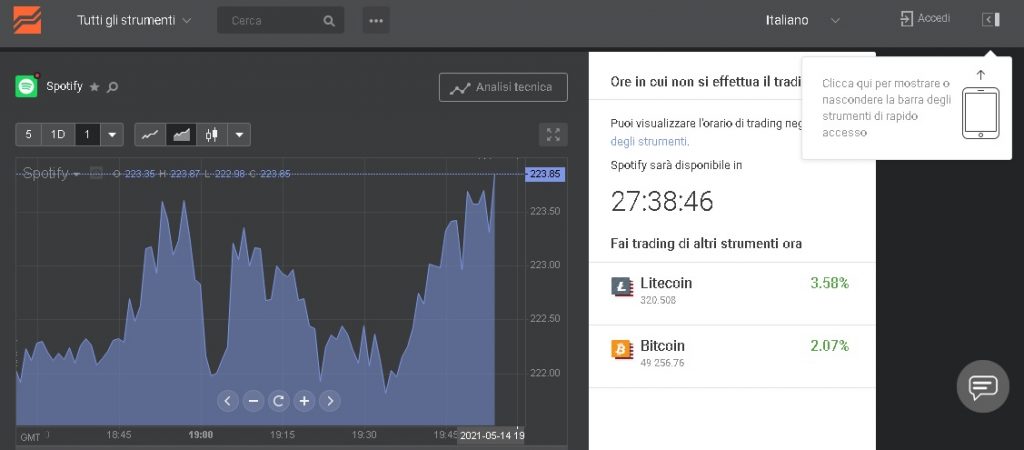The height and width of the screenshot is (450, 1024).
Task: Switch to candlestick chart type
Action: tap(212, 135)
